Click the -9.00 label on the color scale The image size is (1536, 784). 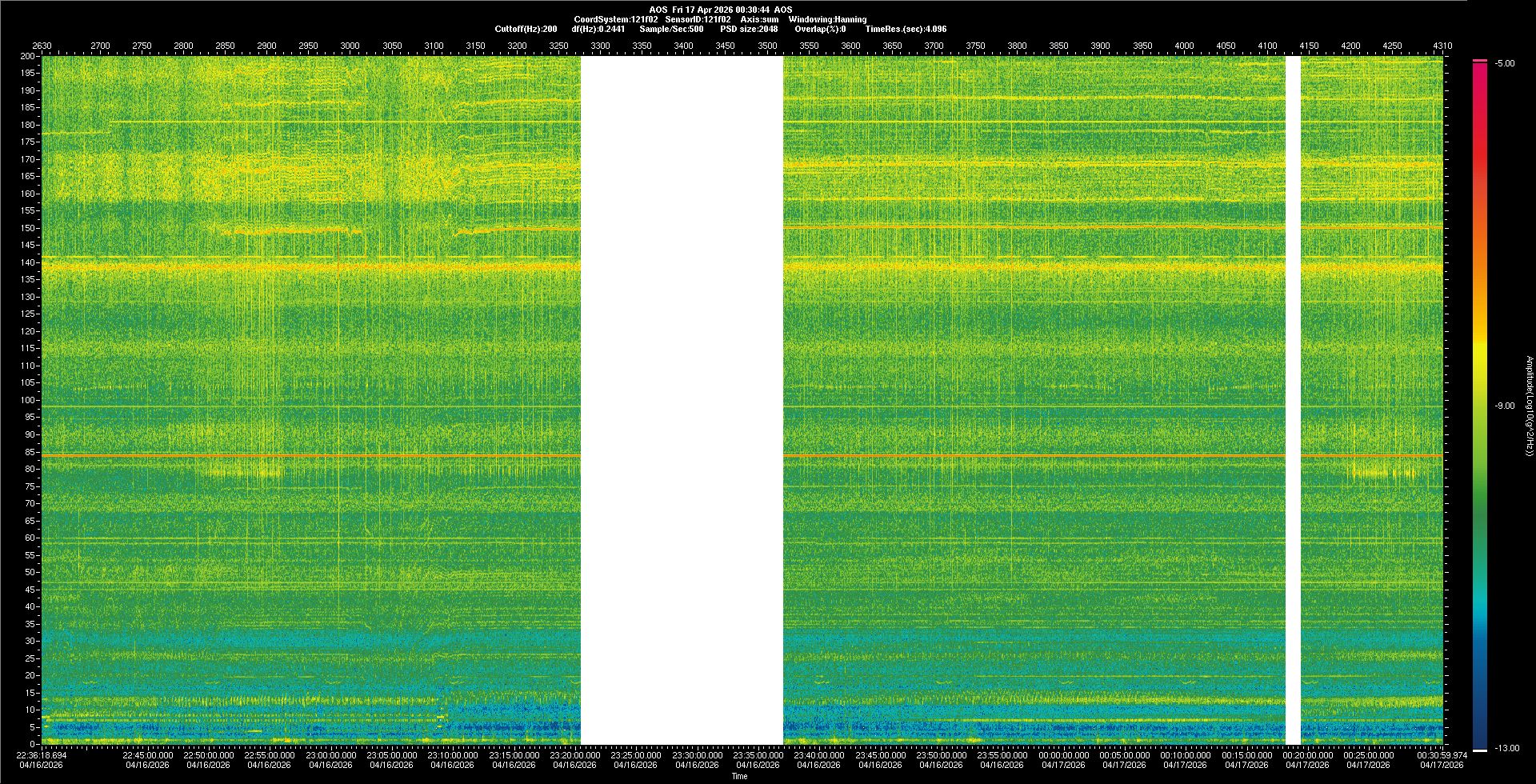click(x=1505, y=406)
